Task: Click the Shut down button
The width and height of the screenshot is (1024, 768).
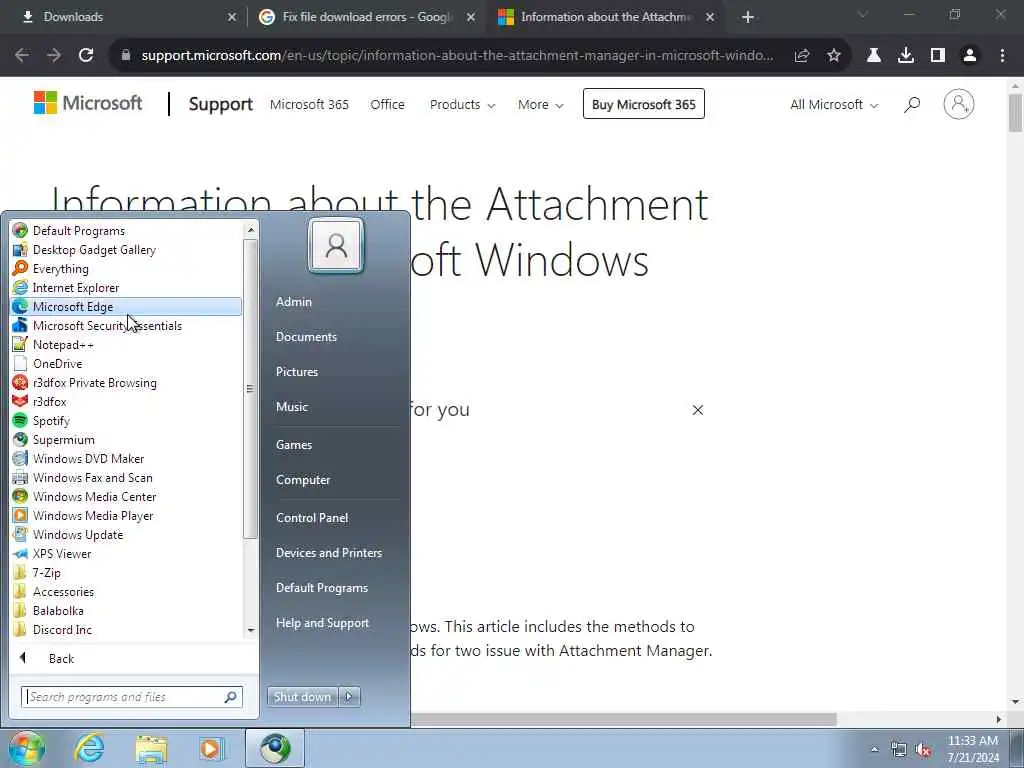Action: (303, 696)
